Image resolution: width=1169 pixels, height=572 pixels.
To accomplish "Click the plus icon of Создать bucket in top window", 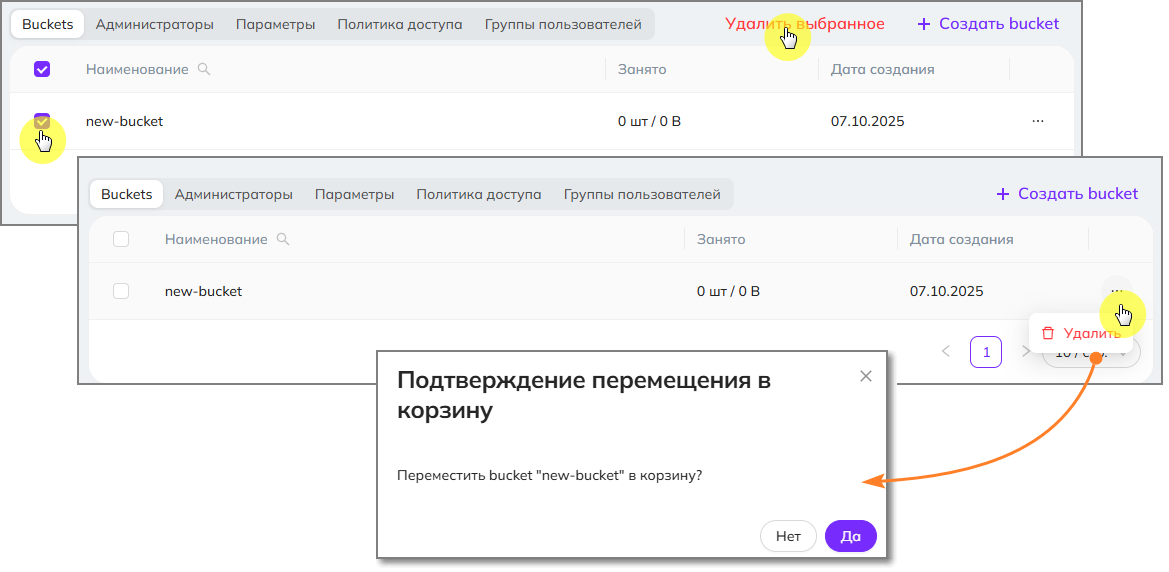I will tap(924, 24).
